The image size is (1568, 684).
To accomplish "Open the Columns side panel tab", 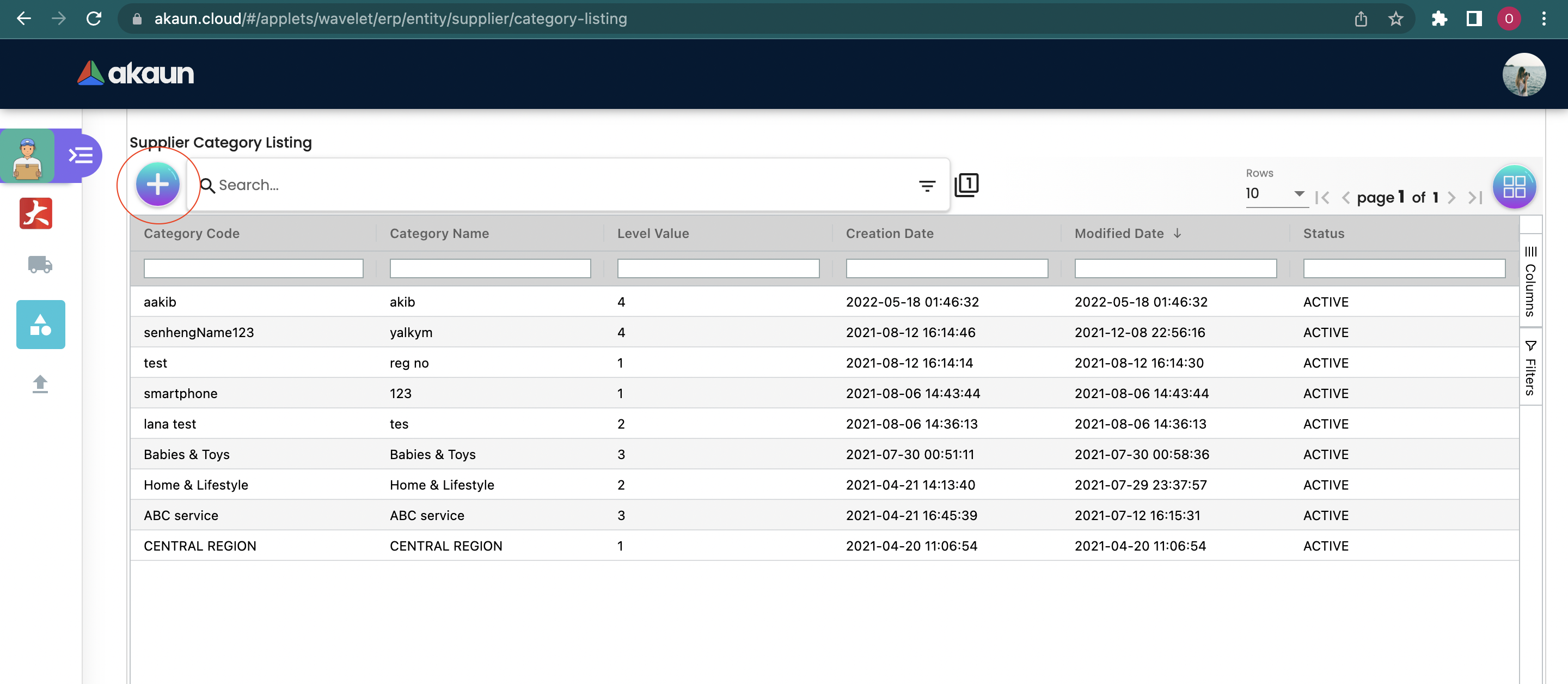I will click(x=1530, y=281).
